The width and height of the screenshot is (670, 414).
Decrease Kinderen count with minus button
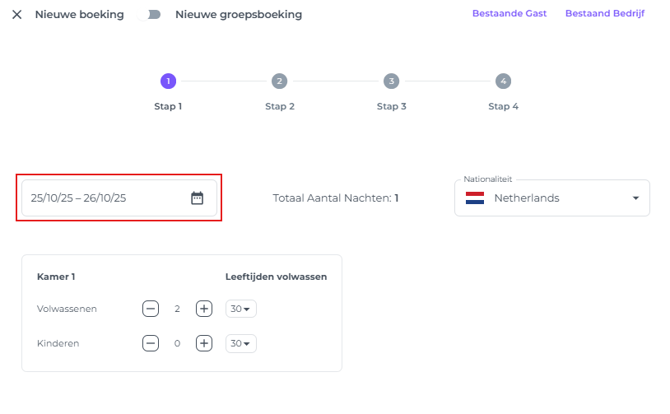[x=150, y=343]
